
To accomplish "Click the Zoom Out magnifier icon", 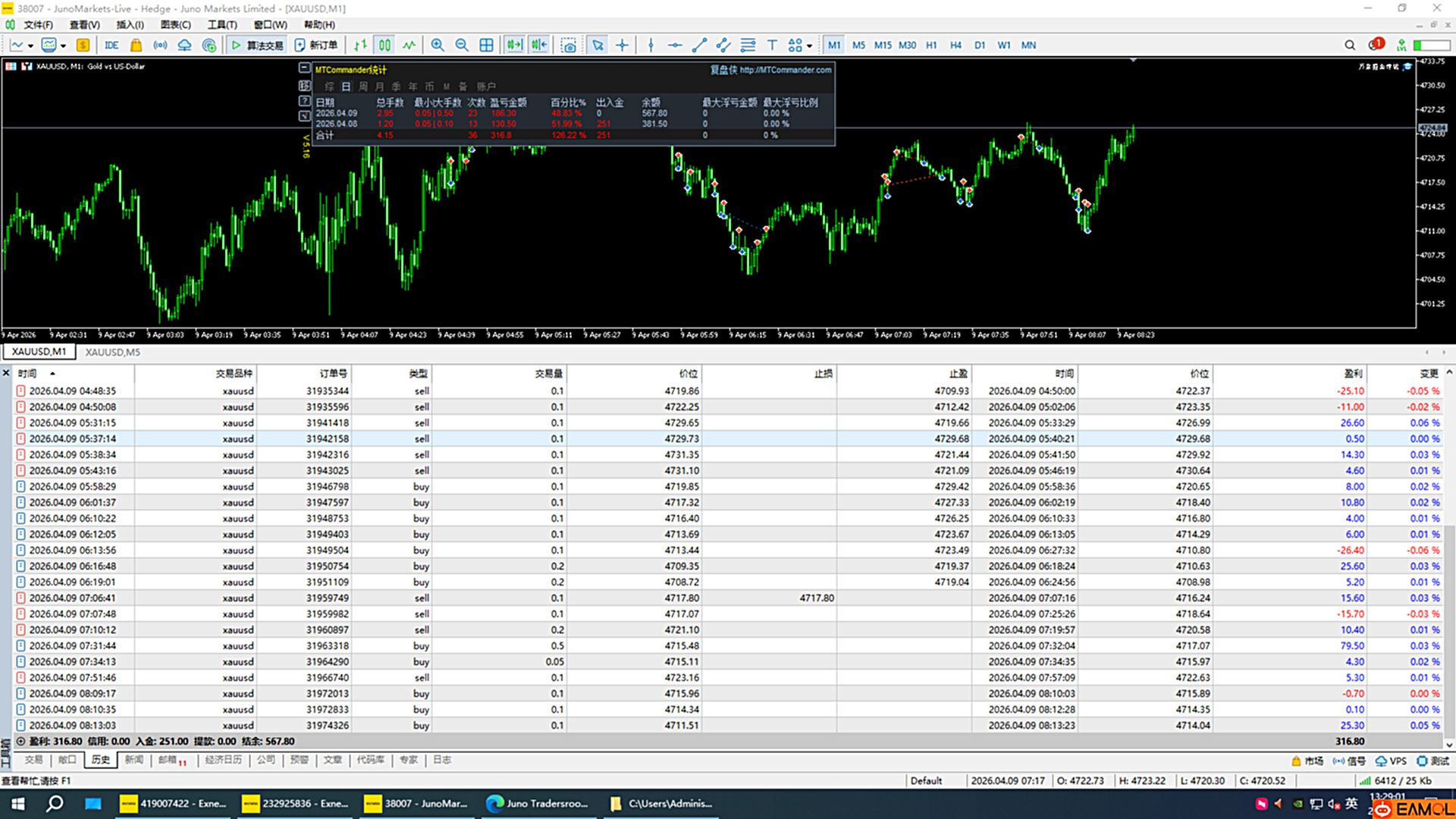I will (461, 45).
